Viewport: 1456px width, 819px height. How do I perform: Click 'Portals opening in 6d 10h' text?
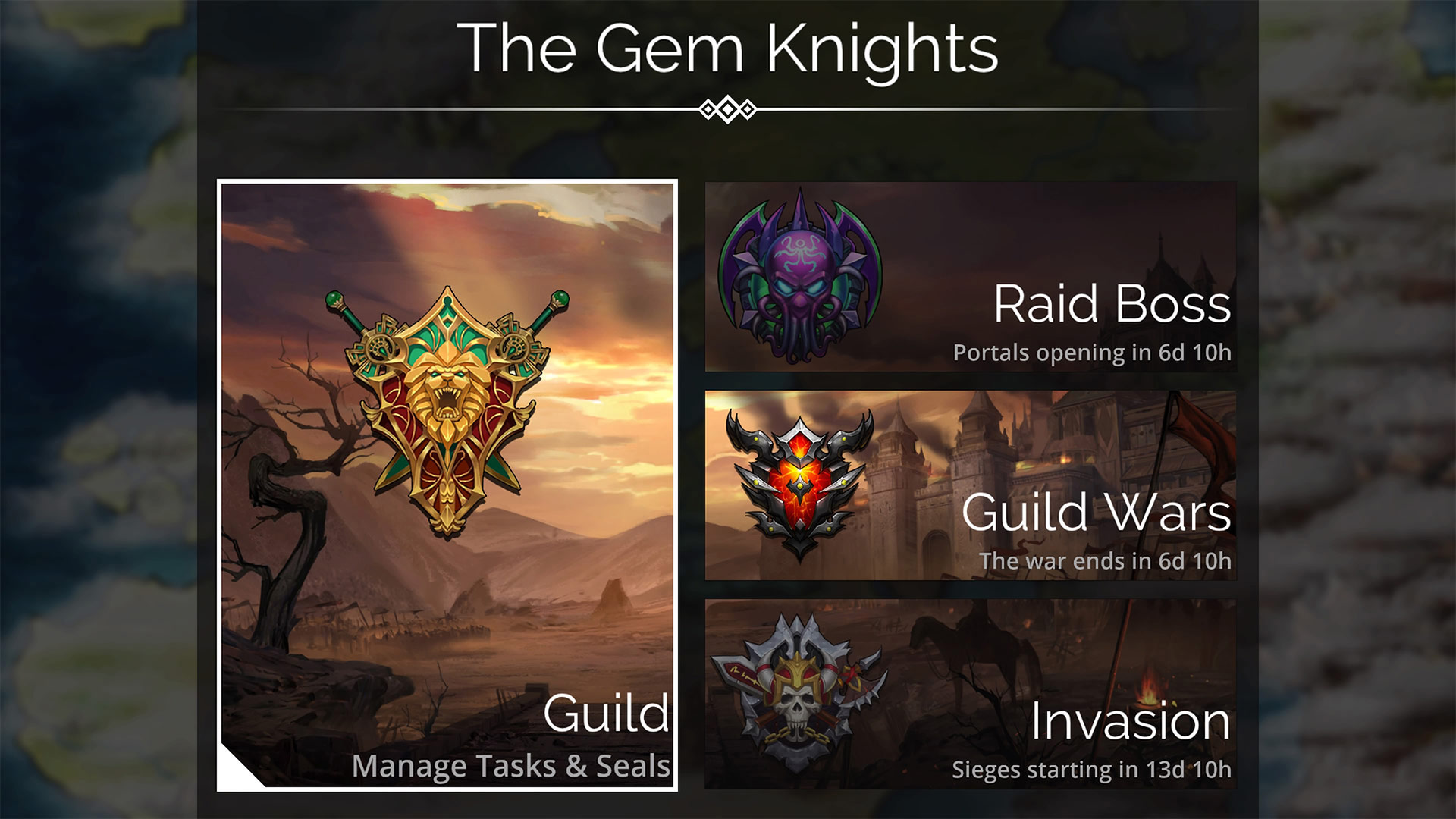click(x=1092, y=353)
